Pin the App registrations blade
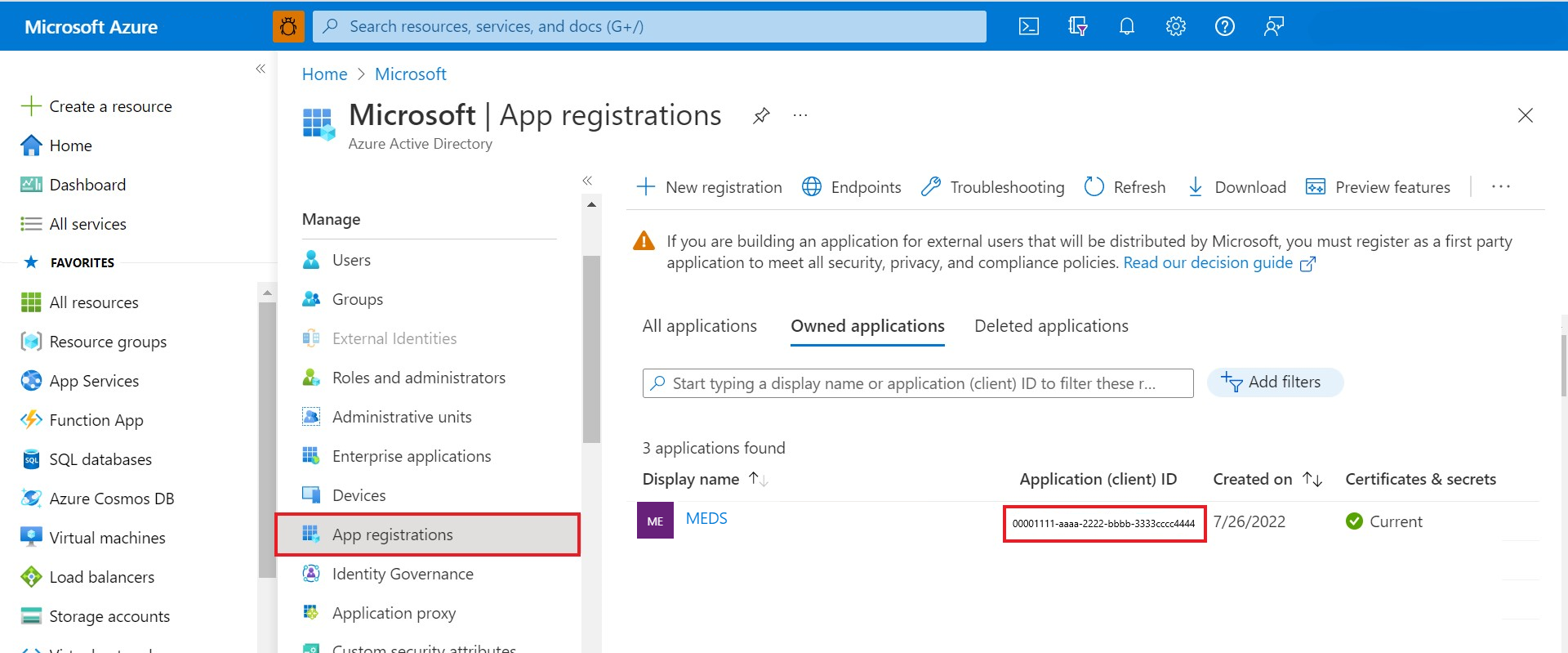1568x653 pixels. [x=761, y=115]
